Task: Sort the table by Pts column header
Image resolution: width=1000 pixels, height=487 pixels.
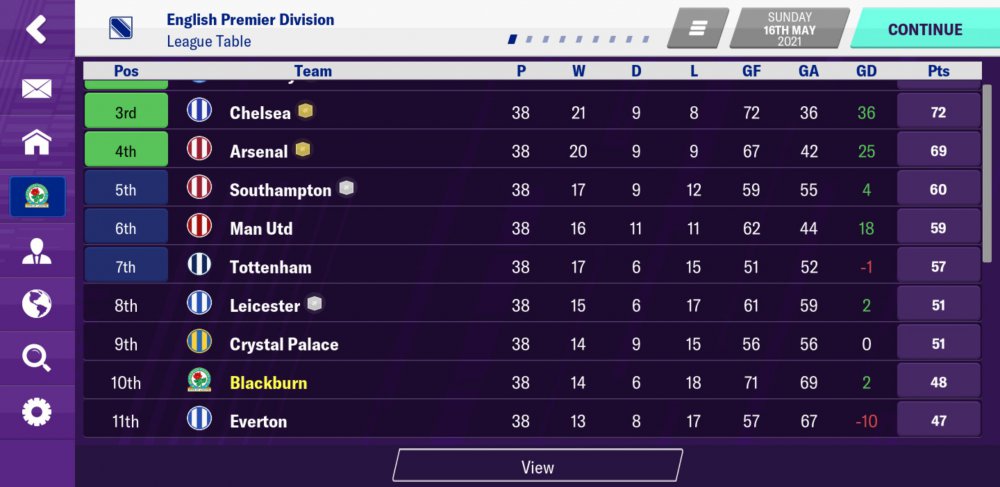Action: (x=938, y=71)
